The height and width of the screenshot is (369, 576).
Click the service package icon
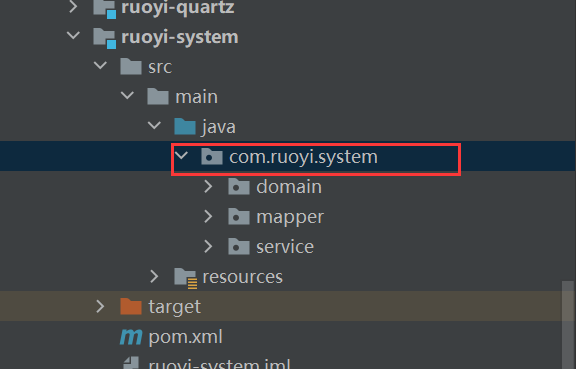coord(239,247)
